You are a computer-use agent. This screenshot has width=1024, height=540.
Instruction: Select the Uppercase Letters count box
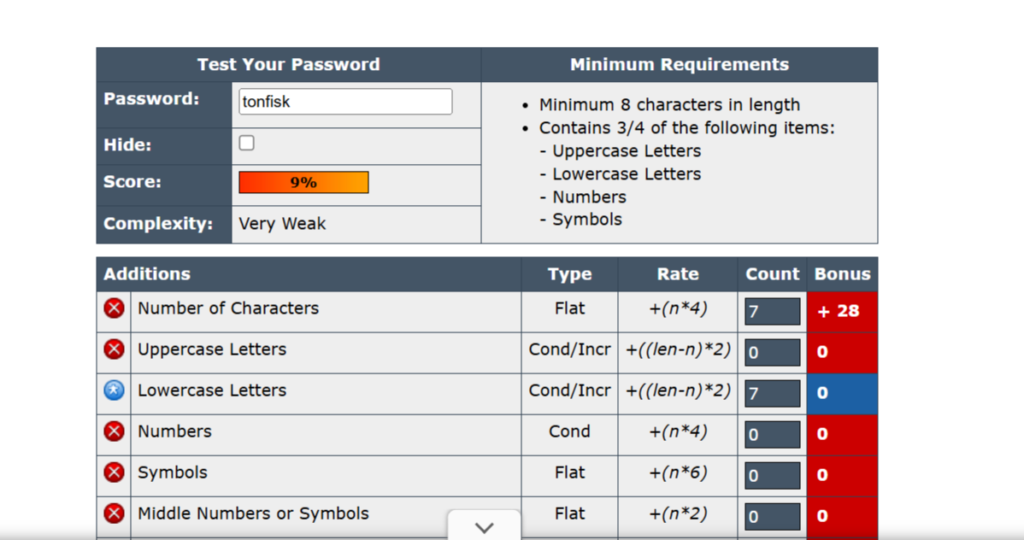pyautogui.click(x=772, y=353)
